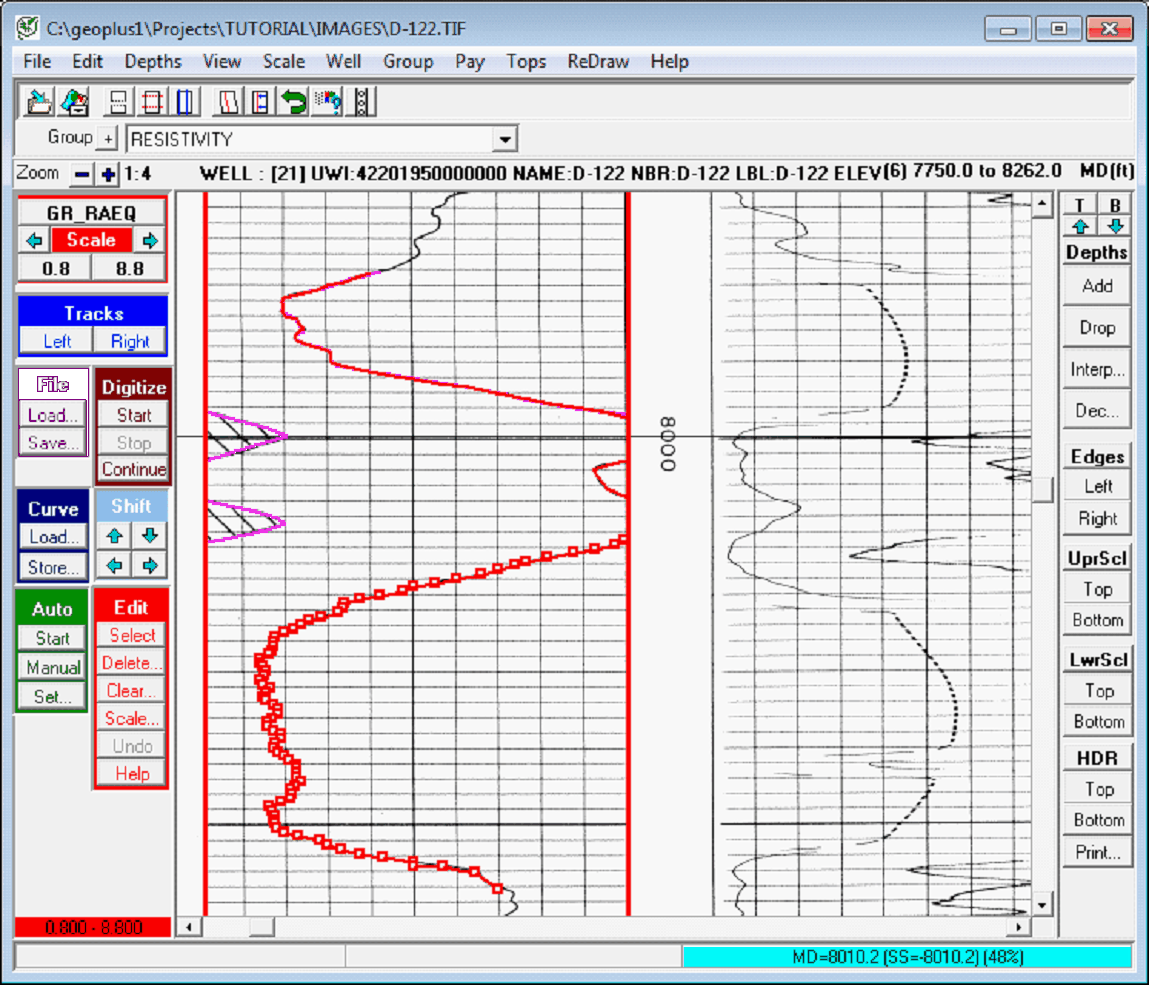
Task: Open the Depths menu
Action: click(152, 61)
